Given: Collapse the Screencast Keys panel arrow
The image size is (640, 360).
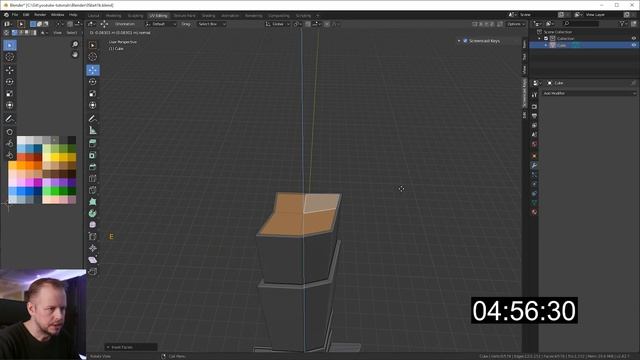Looking at the screenshot, I should 459,41.
